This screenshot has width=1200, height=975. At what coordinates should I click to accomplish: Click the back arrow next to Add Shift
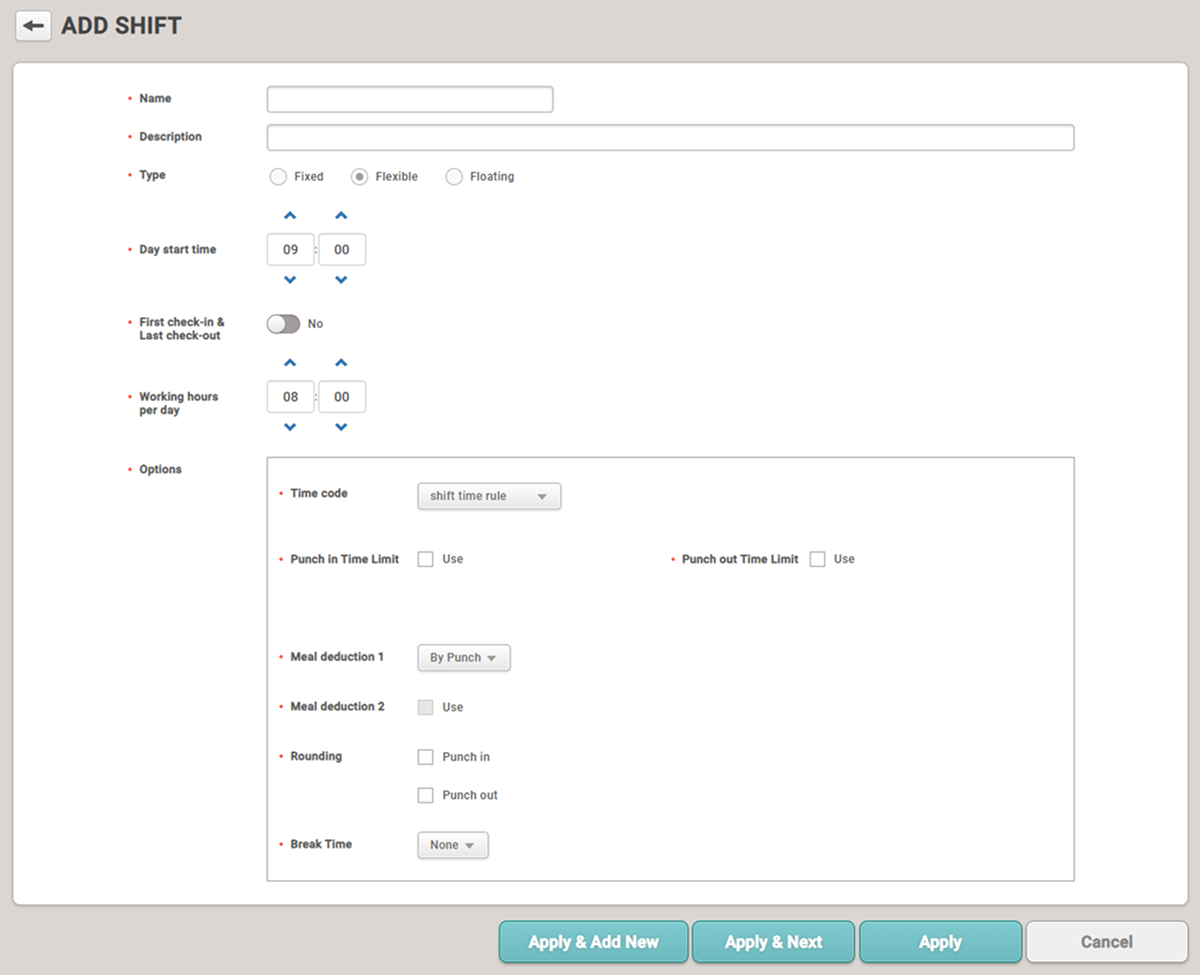(33, 26)
